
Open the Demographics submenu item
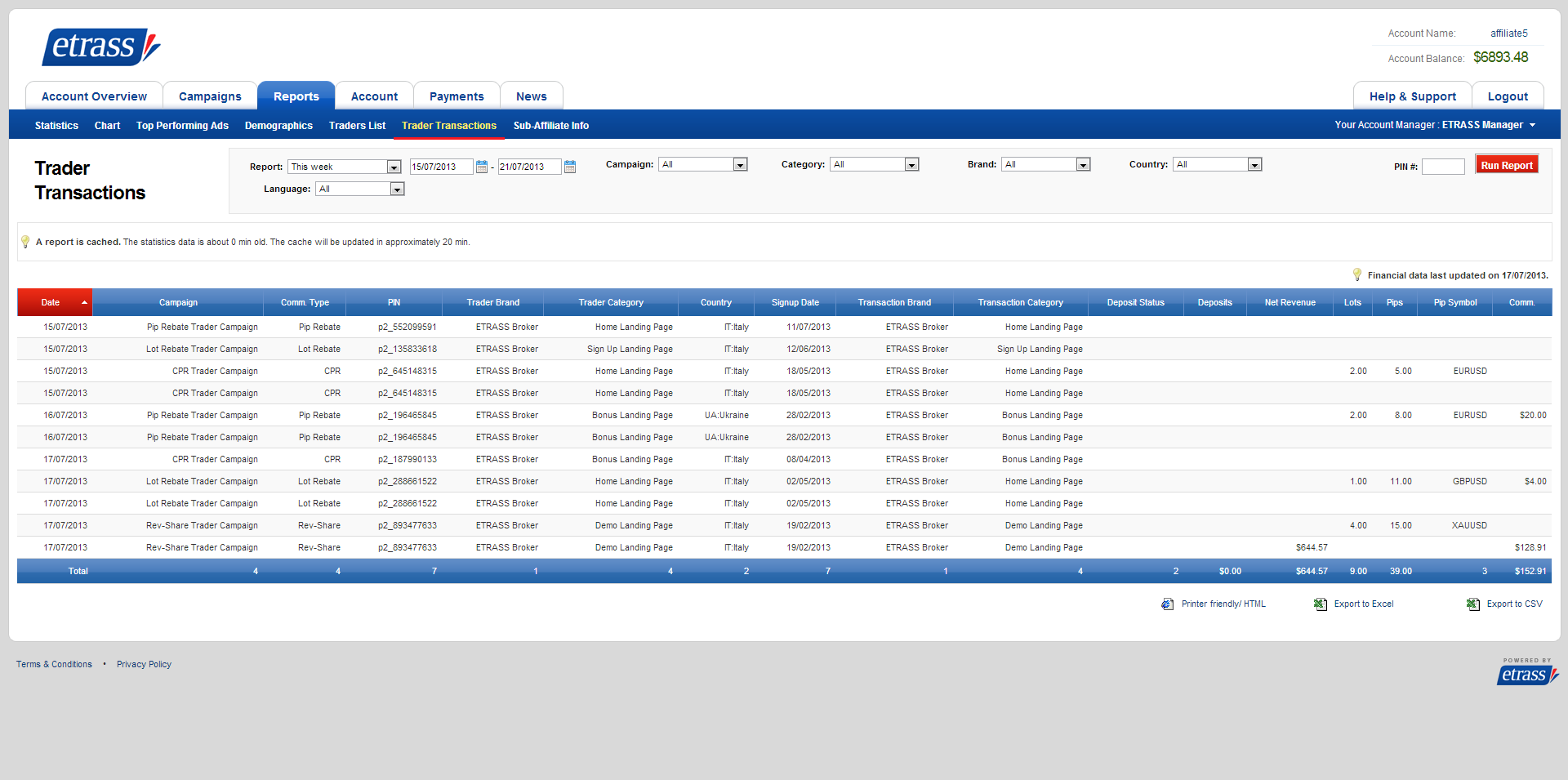tap(278, 126)
